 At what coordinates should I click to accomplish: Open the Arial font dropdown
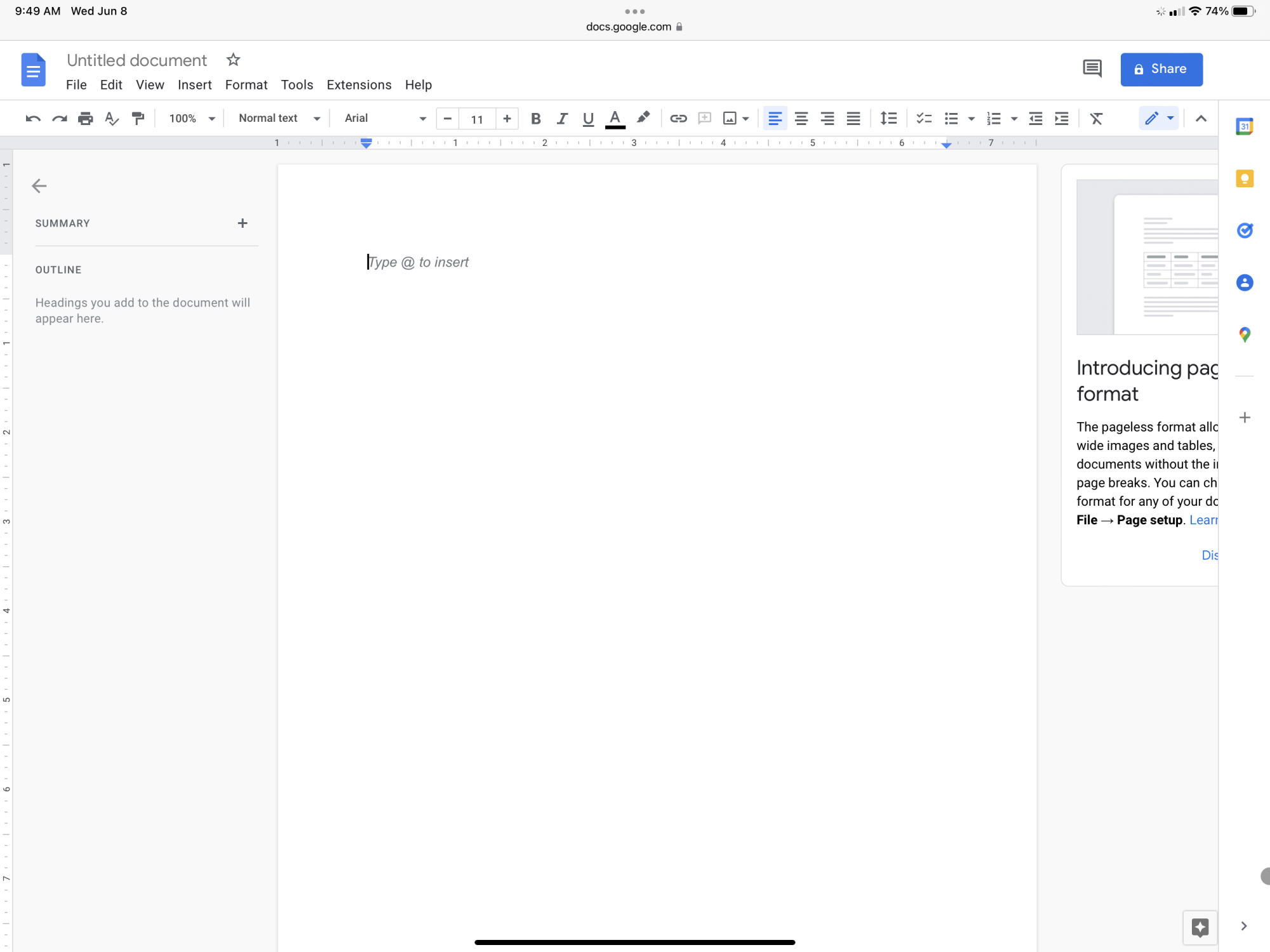pyautogui.click(x=384, y=118)
